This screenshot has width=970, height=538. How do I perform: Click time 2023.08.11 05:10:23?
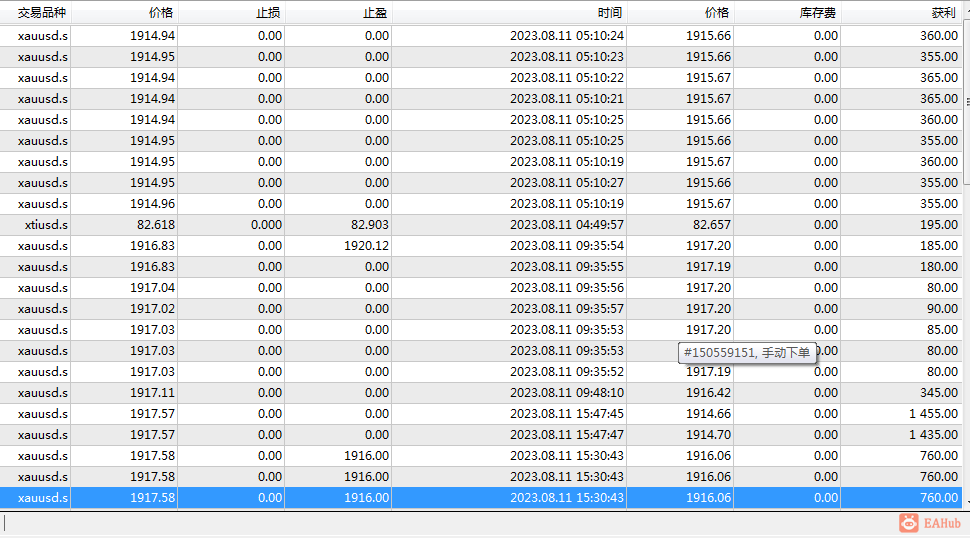tap(567, 57)
